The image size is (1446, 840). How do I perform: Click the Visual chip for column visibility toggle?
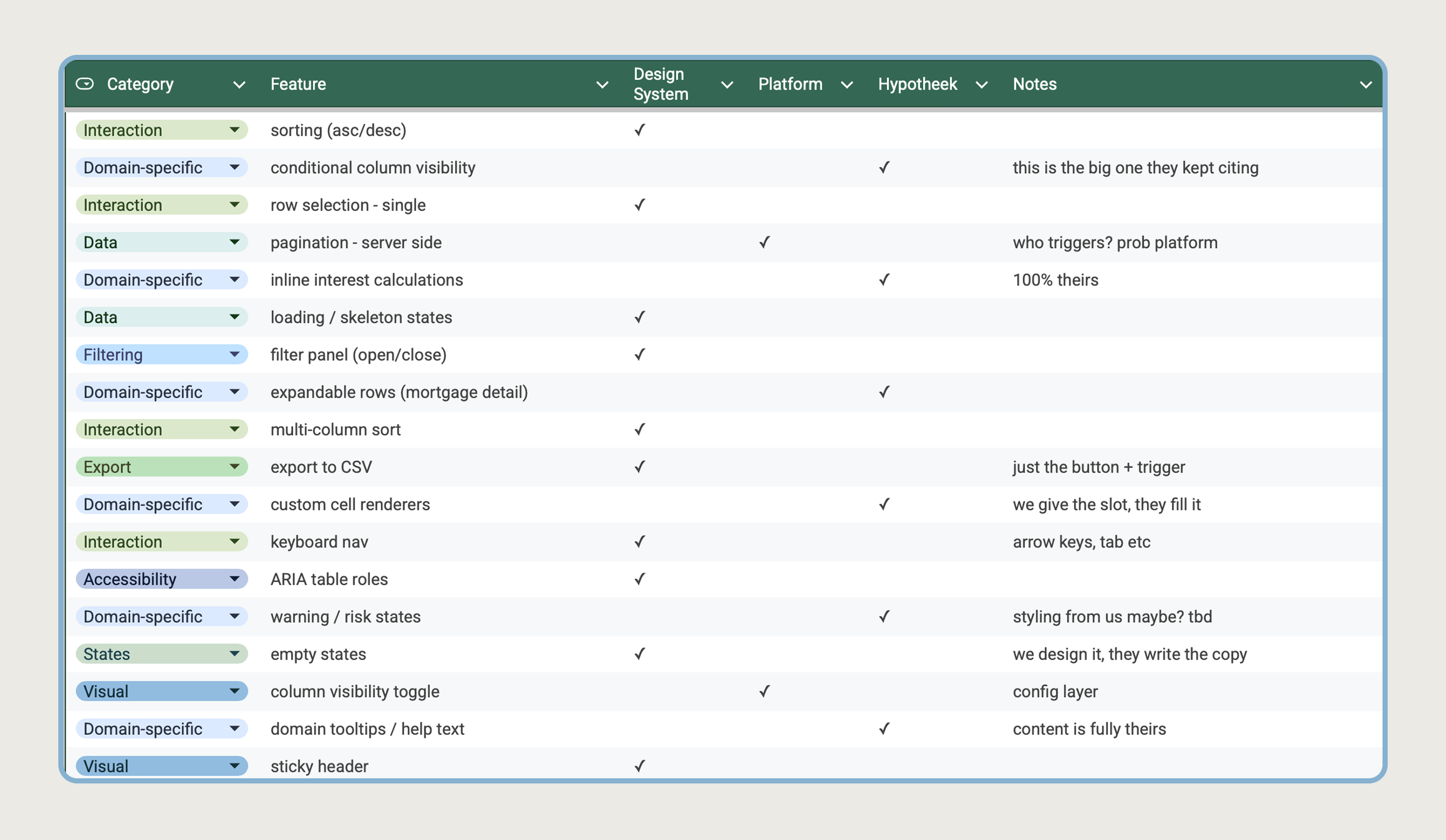coord(149,691)
